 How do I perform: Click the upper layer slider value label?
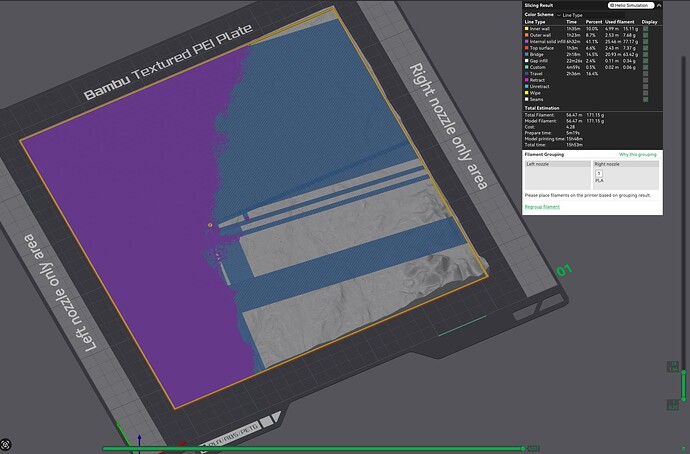673,366
